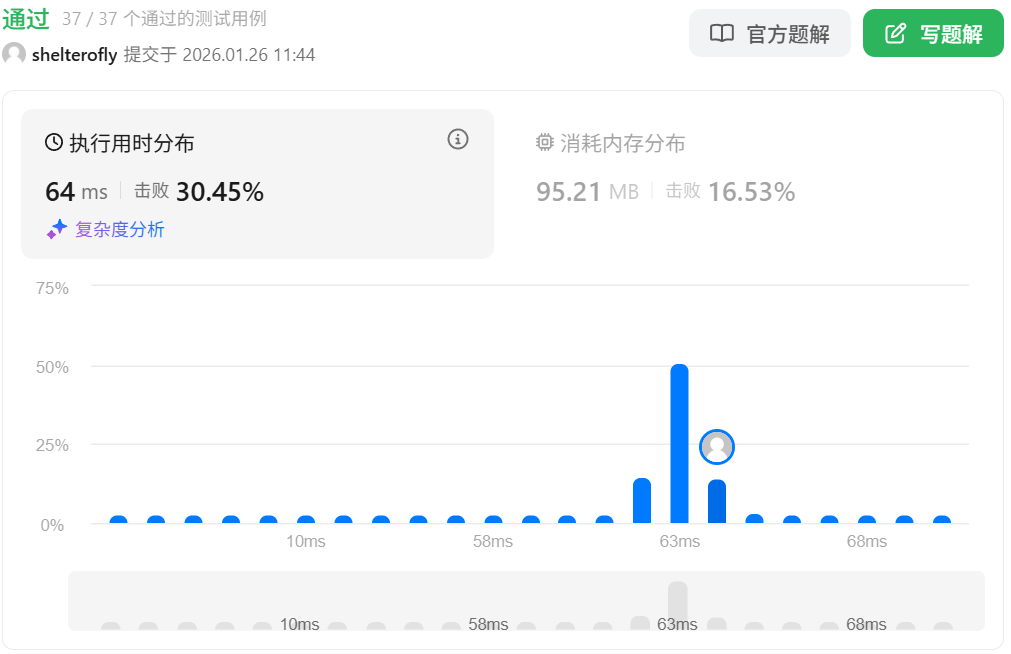
Task: Click the first bar at chart's far left
Action: (119, 520)
